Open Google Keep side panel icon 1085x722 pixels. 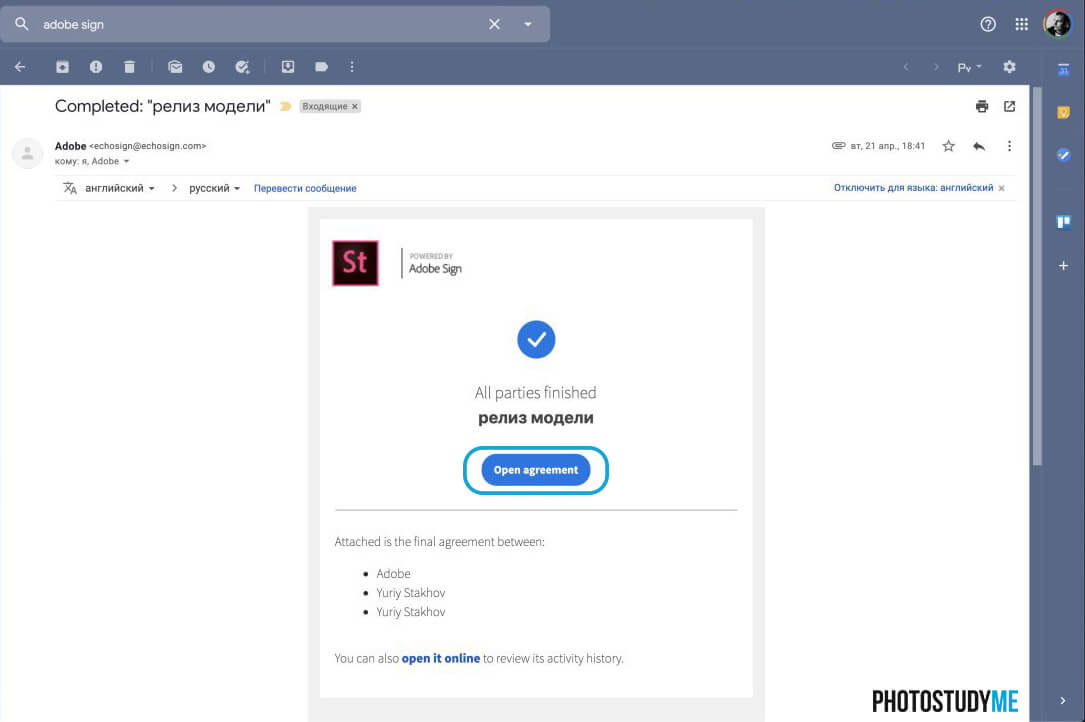(x=1064, y=112)
